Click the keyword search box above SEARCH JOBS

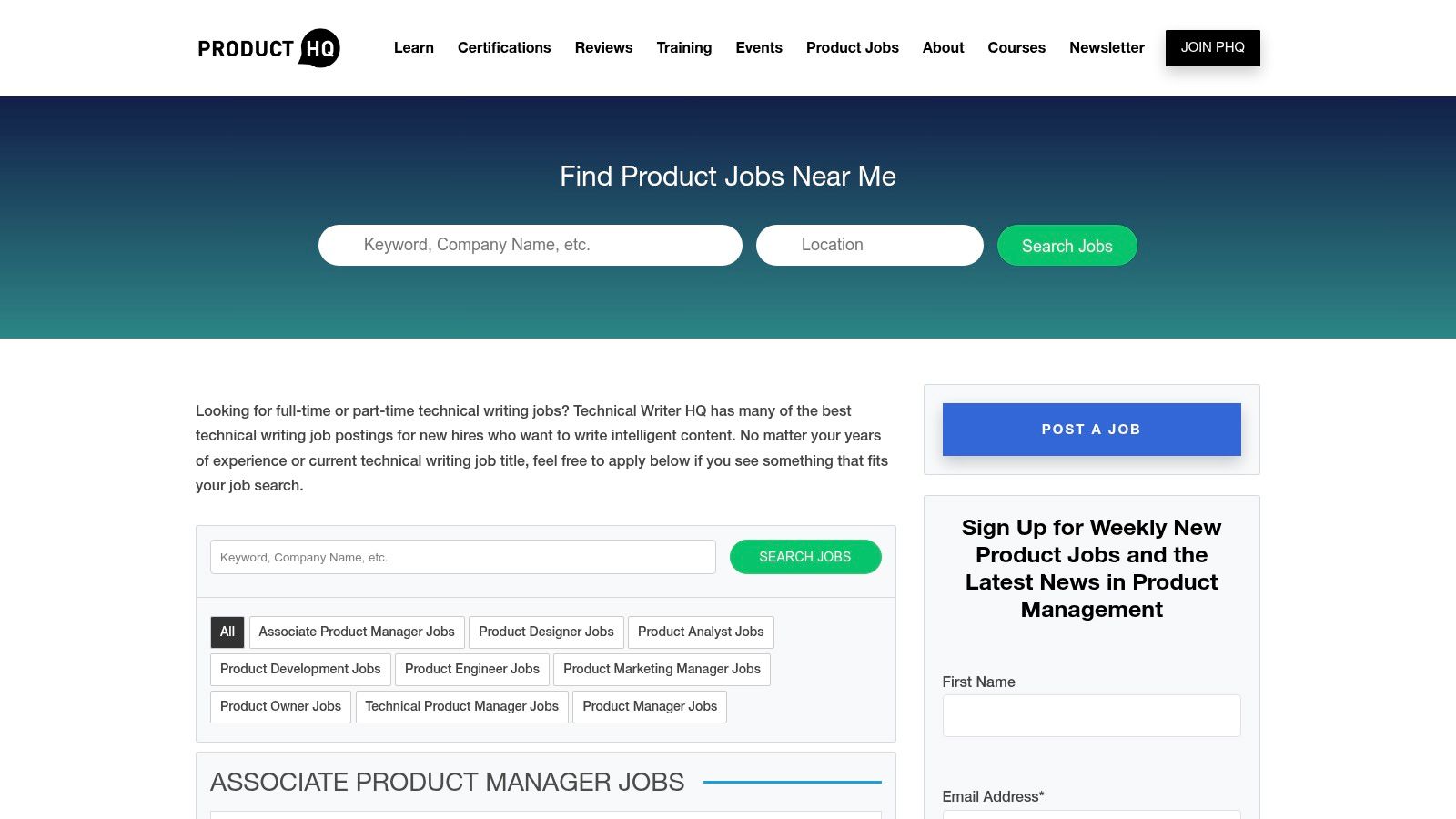462,557
